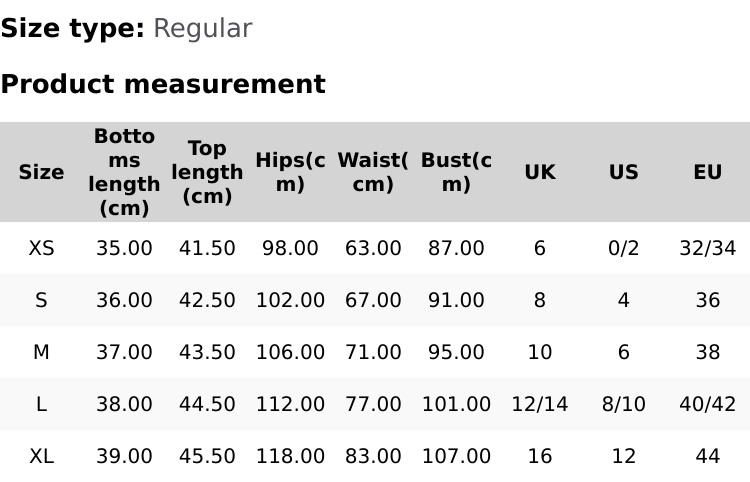Screen dimensions: 750x482
Task: Select the M size row label
Action: point(41,352)
